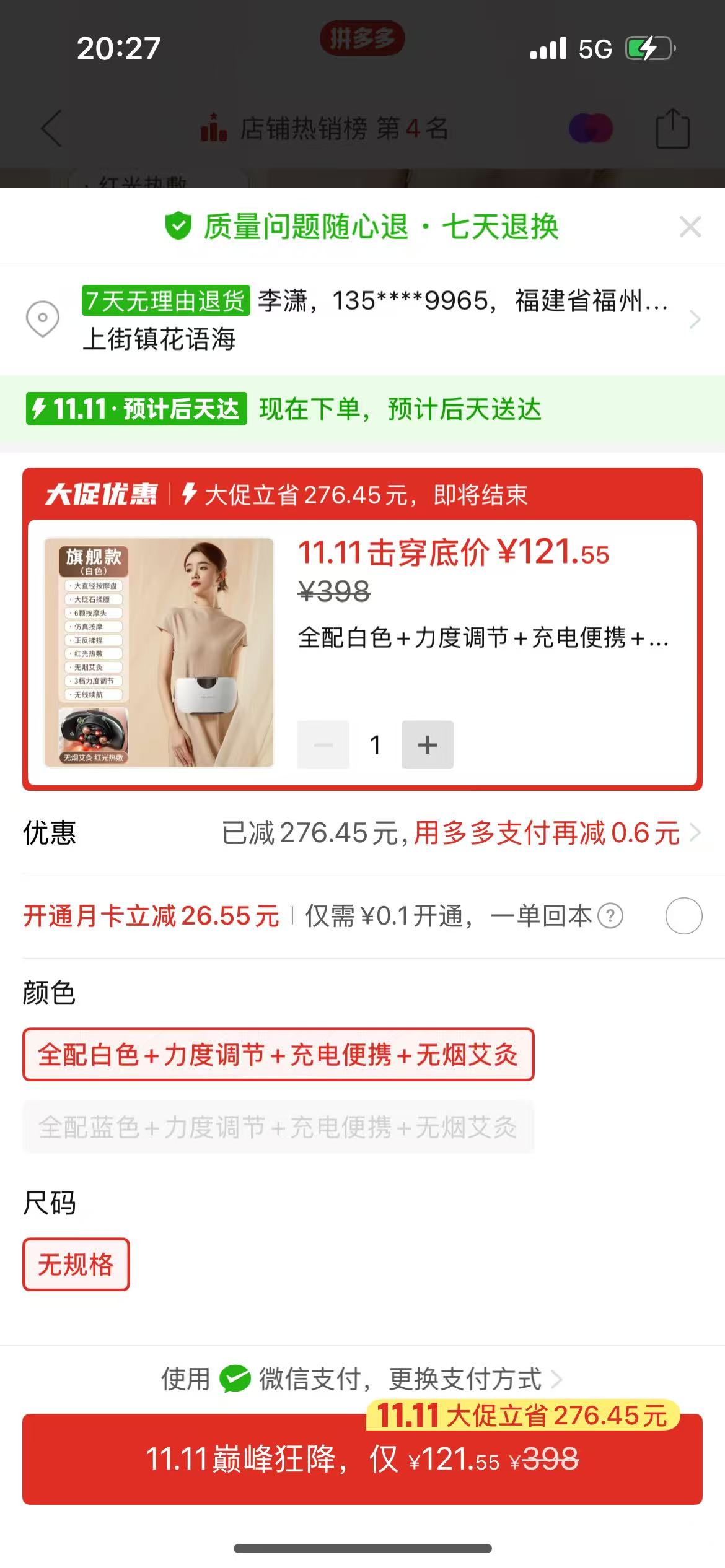725x1568 pixels.
Task: Enable the monthly card discount radio circle
Action: coord(683,915)
